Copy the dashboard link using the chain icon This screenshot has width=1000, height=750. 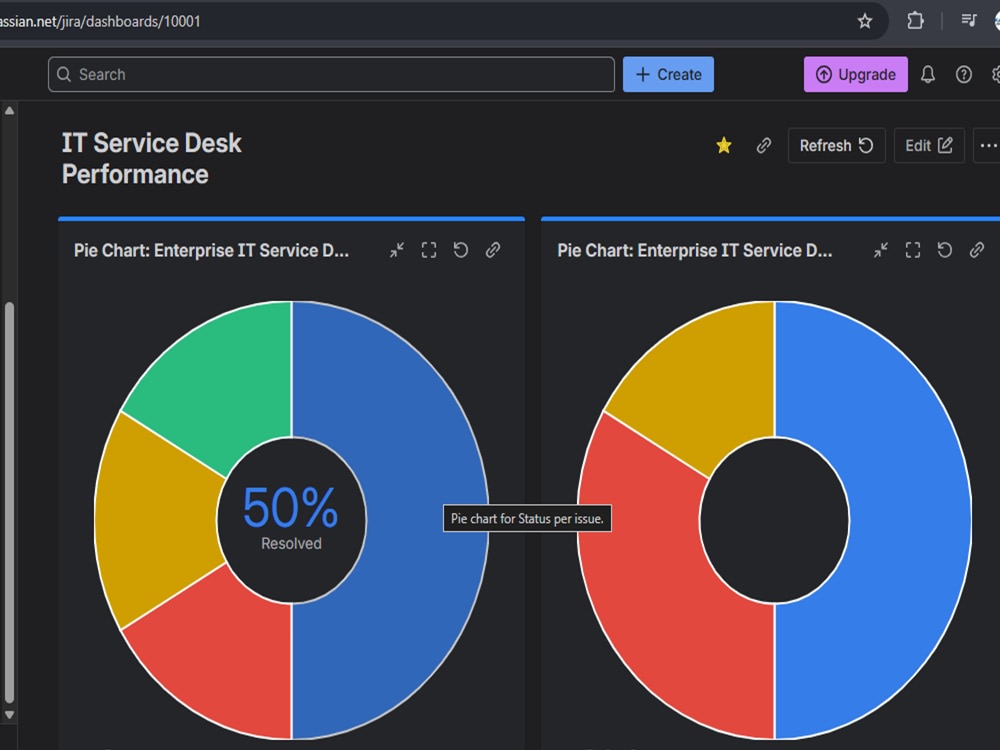coord(763,145)
